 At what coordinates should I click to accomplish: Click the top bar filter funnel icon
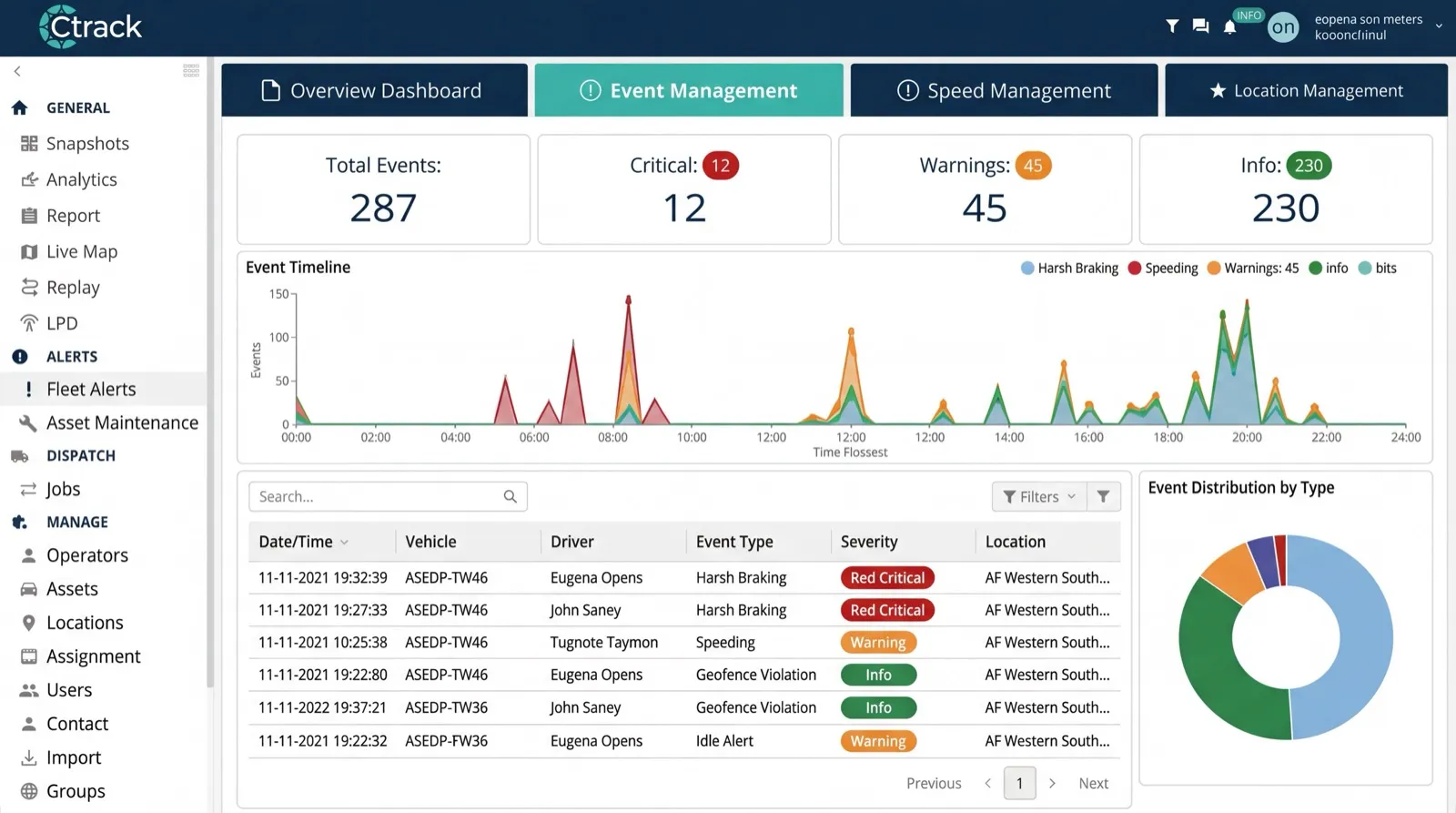(1172, 26)
